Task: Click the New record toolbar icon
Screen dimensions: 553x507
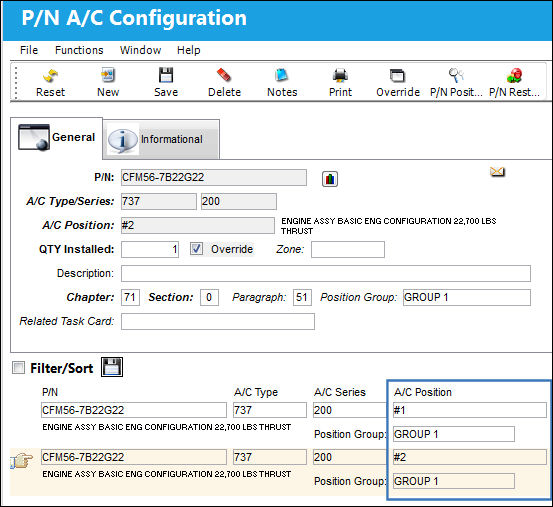Action: click(x=108, y=75)
